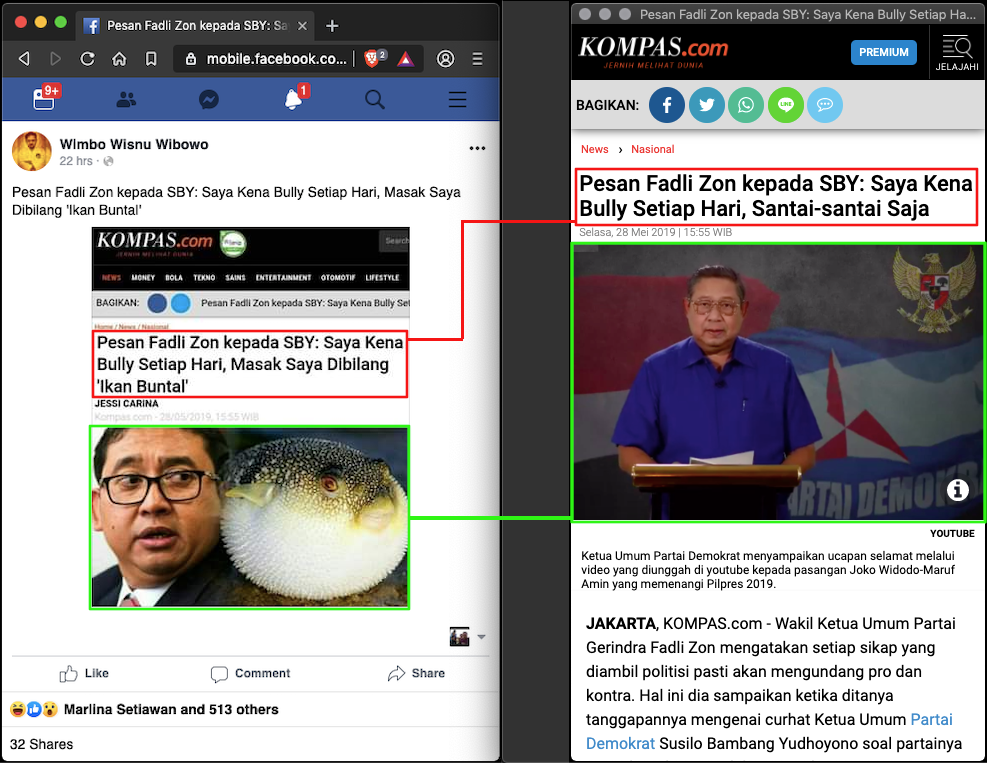The image size is (987, 763).
Task: Click Facebook search magnifier icon
Action: pyautogui.click(x=375, y=100)
